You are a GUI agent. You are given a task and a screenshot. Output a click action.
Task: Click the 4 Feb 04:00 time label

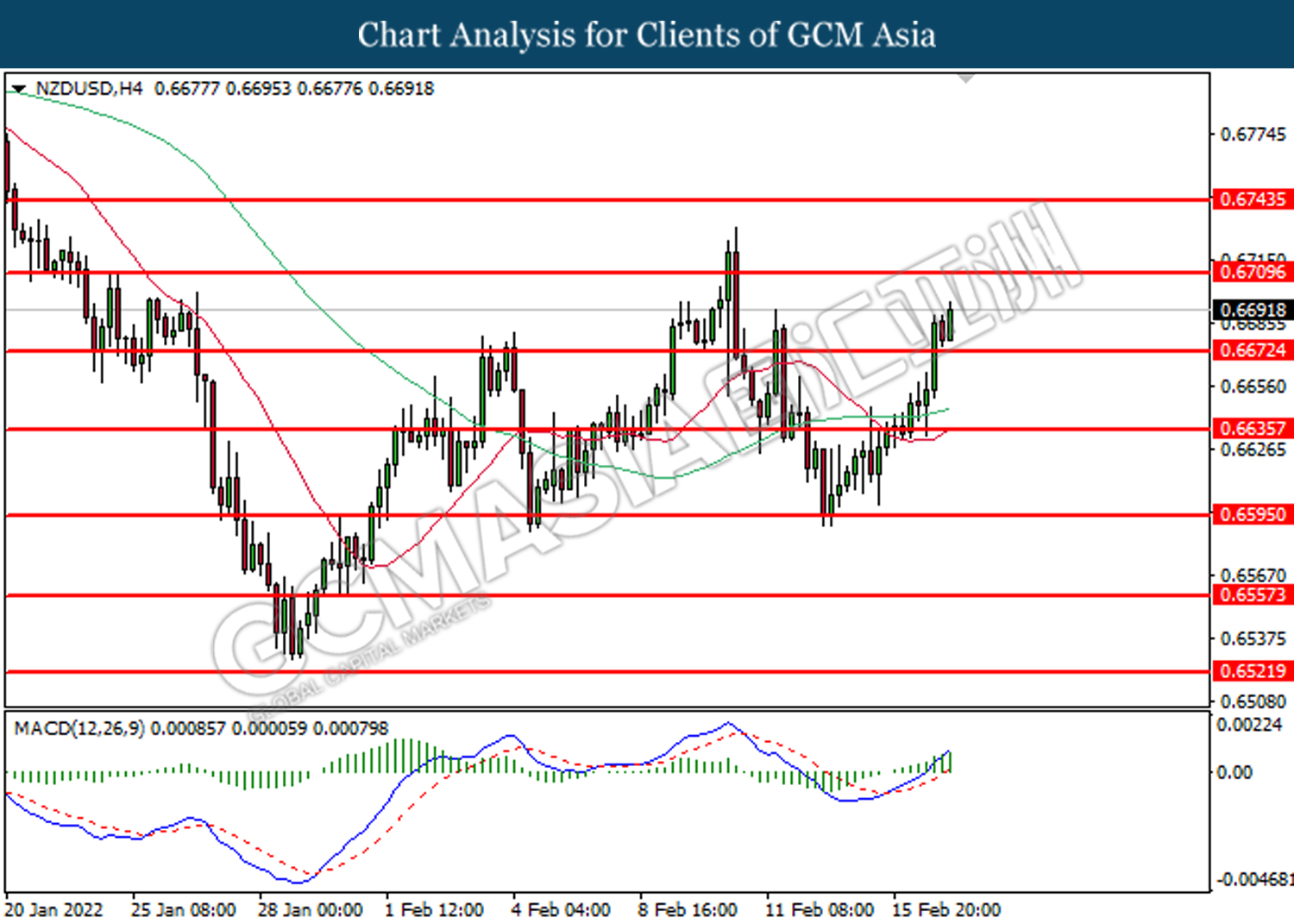coord(561,910)
